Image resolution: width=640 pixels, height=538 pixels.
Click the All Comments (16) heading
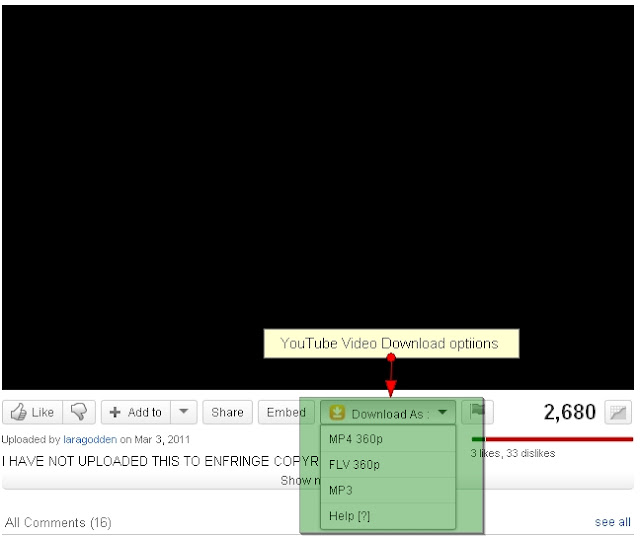(x=58, y=522)
